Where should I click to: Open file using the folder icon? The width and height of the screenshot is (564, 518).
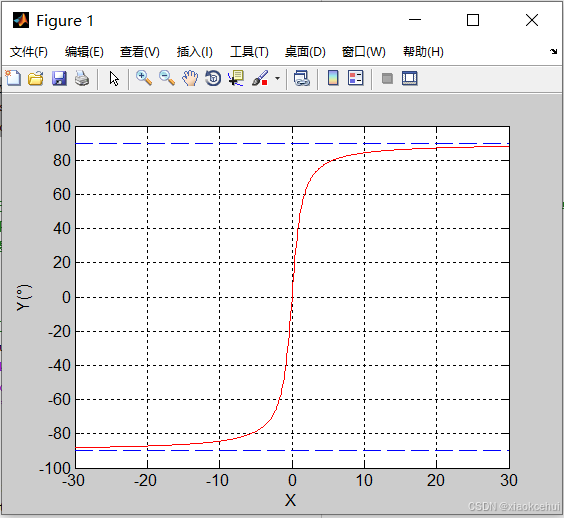36,78
